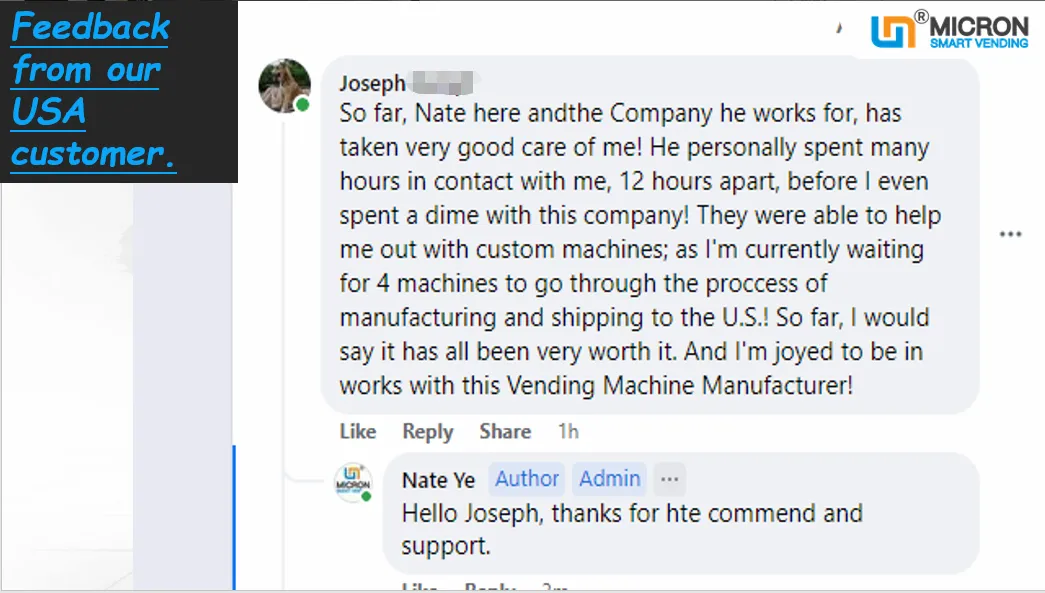This screenshot has width=1045, height=593.
Task: Click the blue vertical bar on left edge
Action: pyautogui.click(x=234, y=518)
